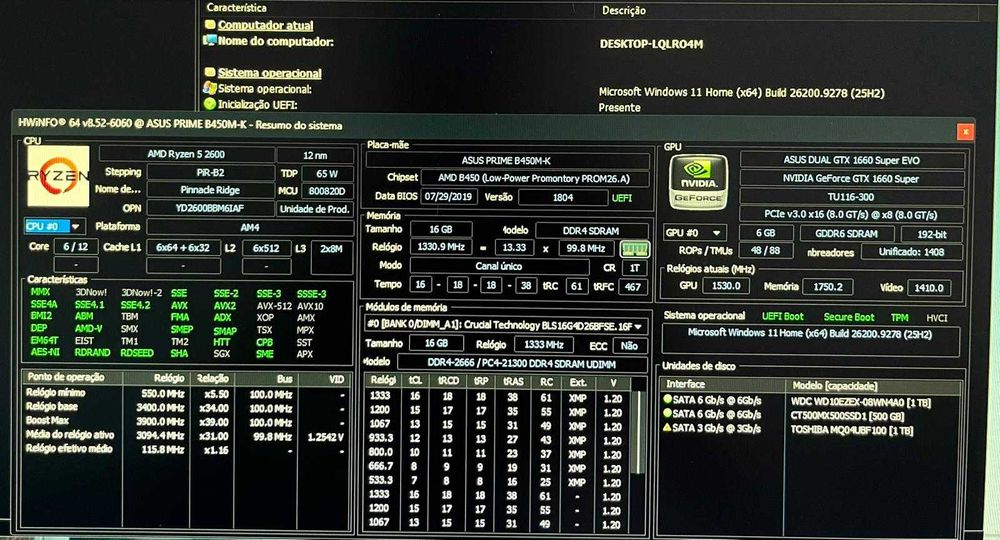
Task: Click the TU116-300 GPU chip field
Action: click(851, 197)
